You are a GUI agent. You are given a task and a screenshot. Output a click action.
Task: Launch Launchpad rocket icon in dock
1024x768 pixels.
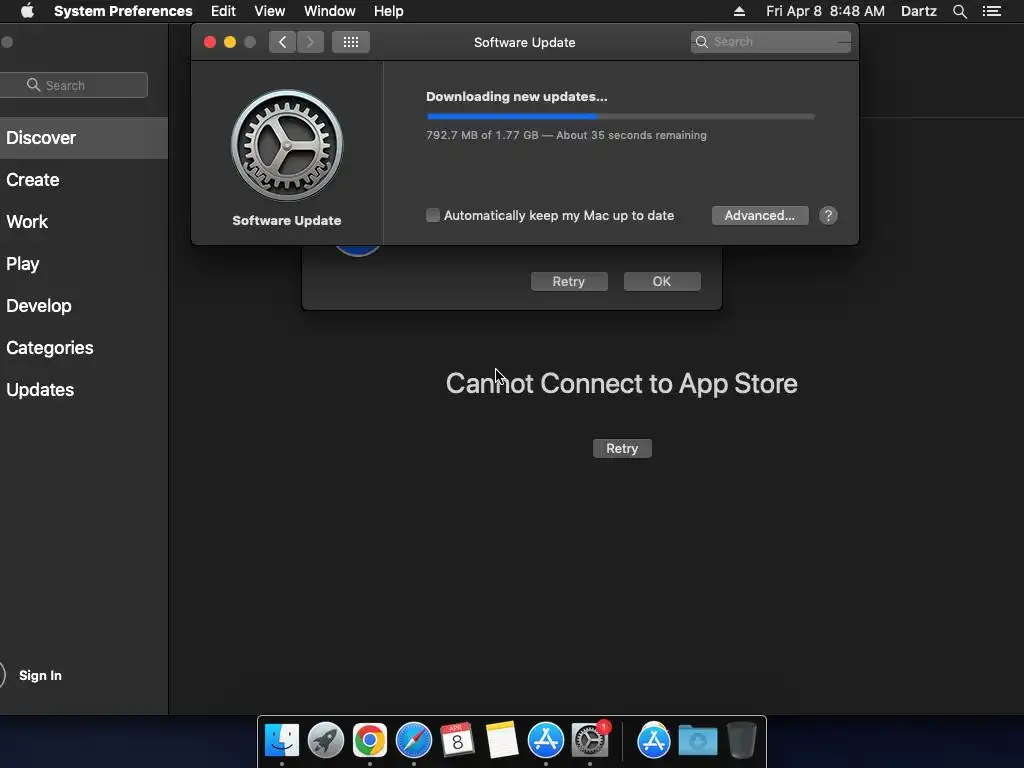click(325, 740)
